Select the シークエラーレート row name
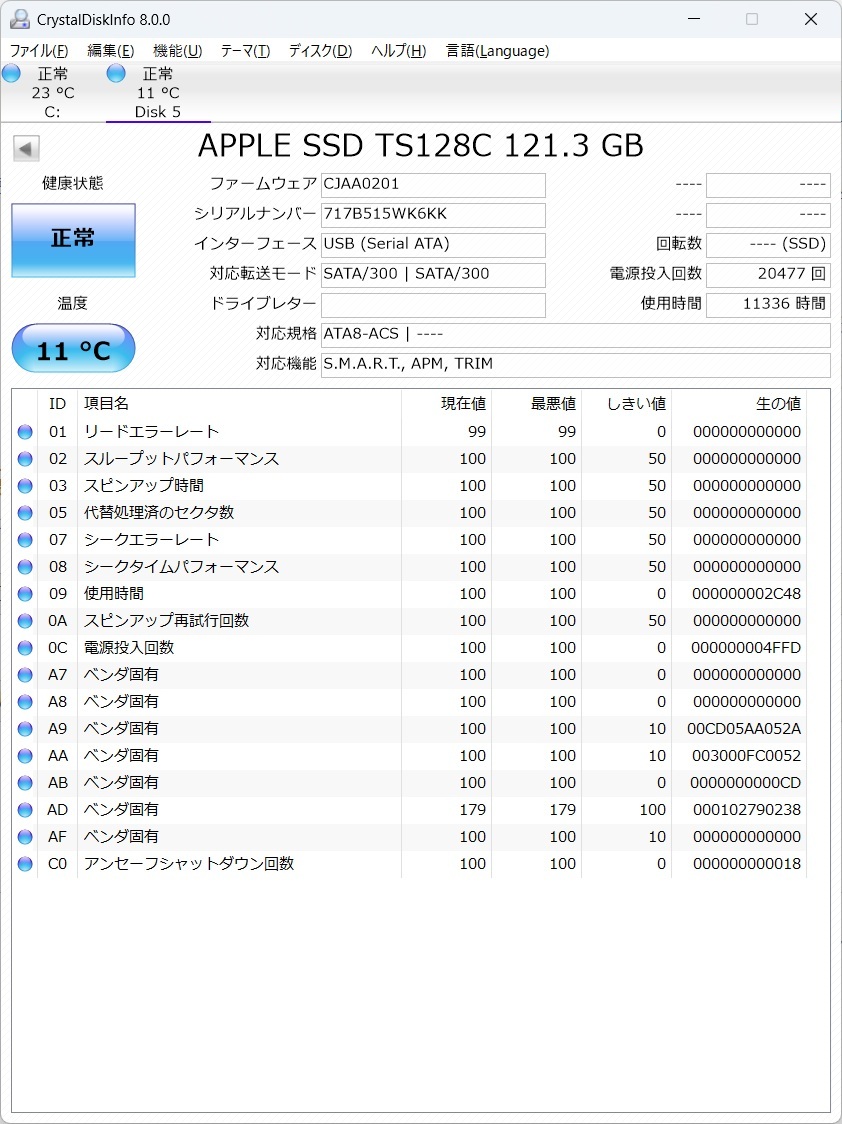842x1124 pixels. (x=152, y=540)
